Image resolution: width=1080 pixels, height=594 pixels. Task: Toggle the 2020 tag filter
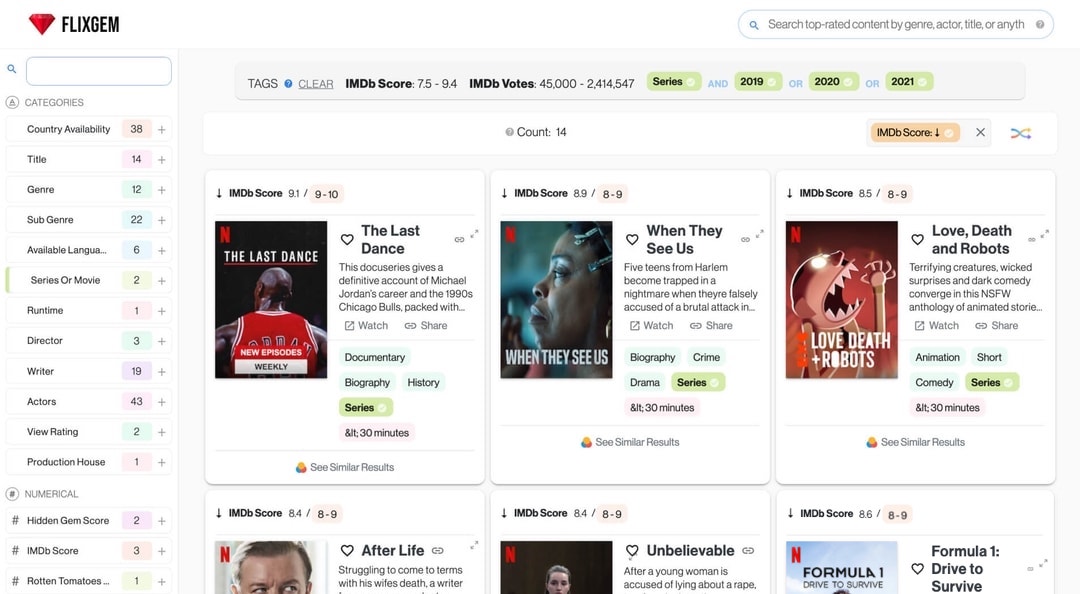833,81
